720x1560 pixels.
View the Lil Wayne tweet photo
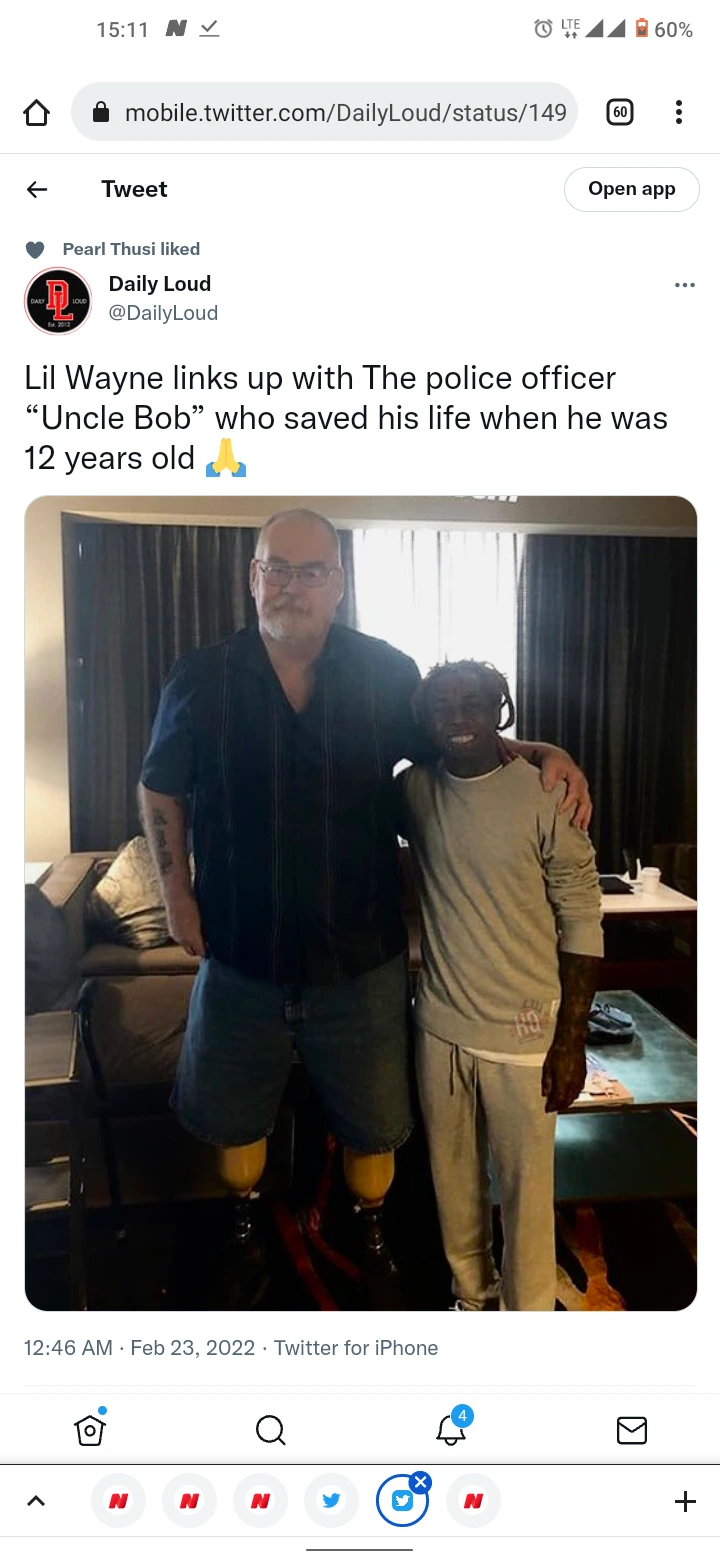(x=360, y=903)
